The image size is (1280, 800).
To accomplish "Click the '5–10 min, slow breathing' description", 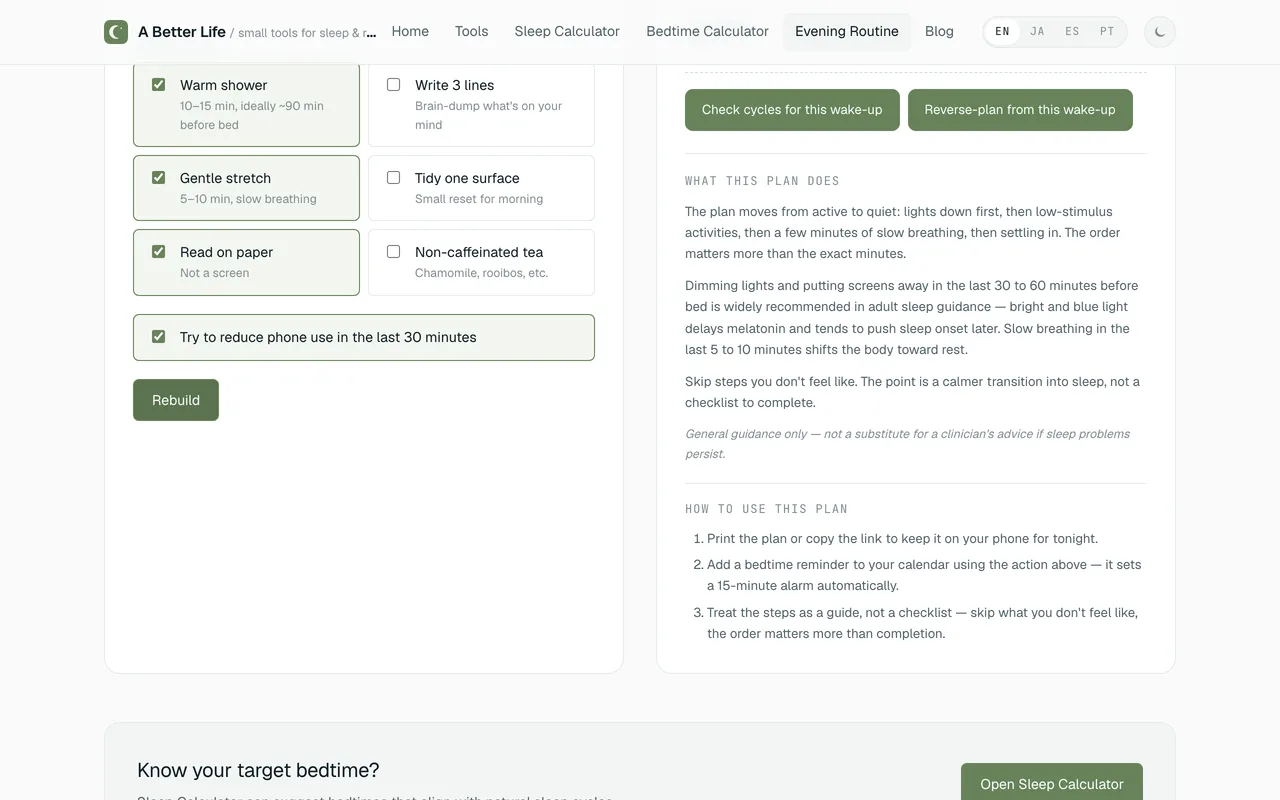I will 248,199.
